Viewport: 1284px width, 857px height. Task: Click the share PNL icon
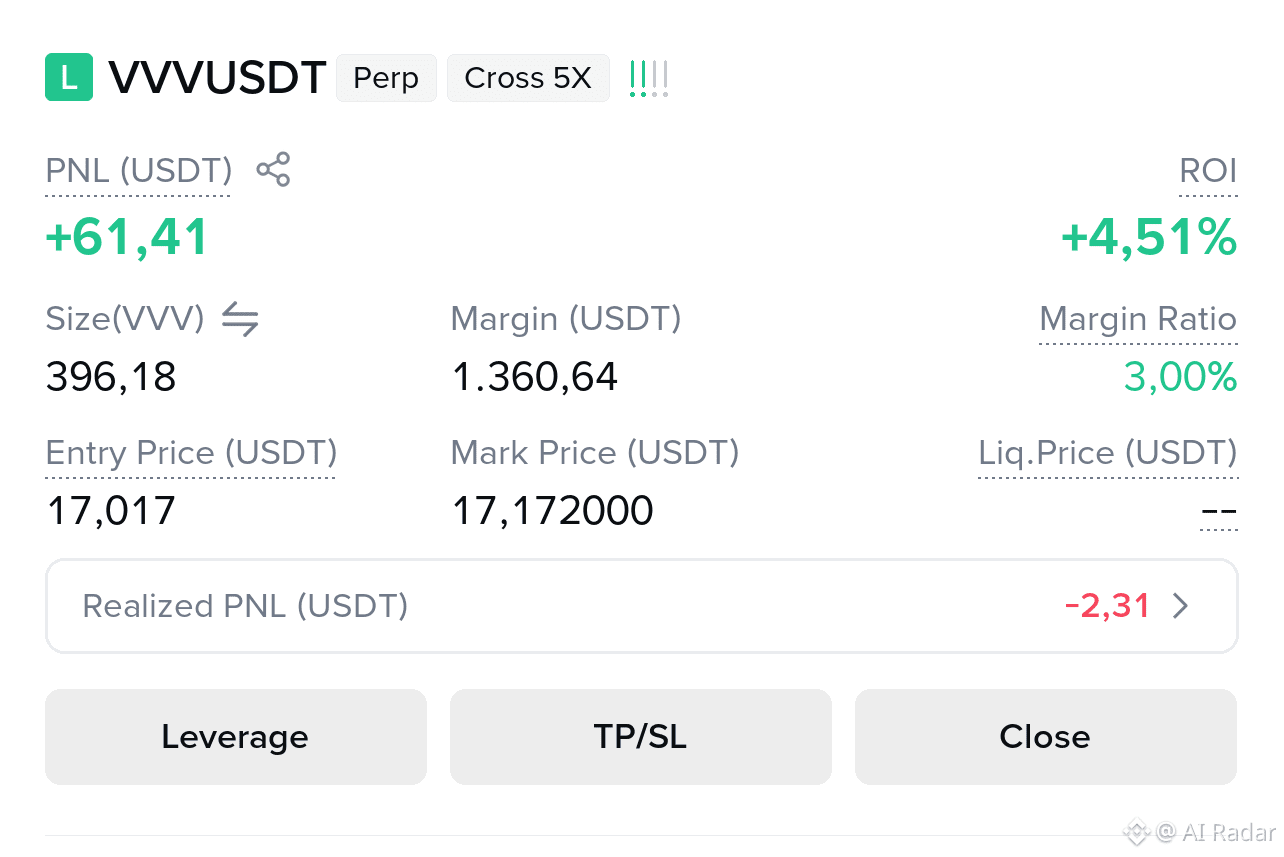click(x=273, y=170)
